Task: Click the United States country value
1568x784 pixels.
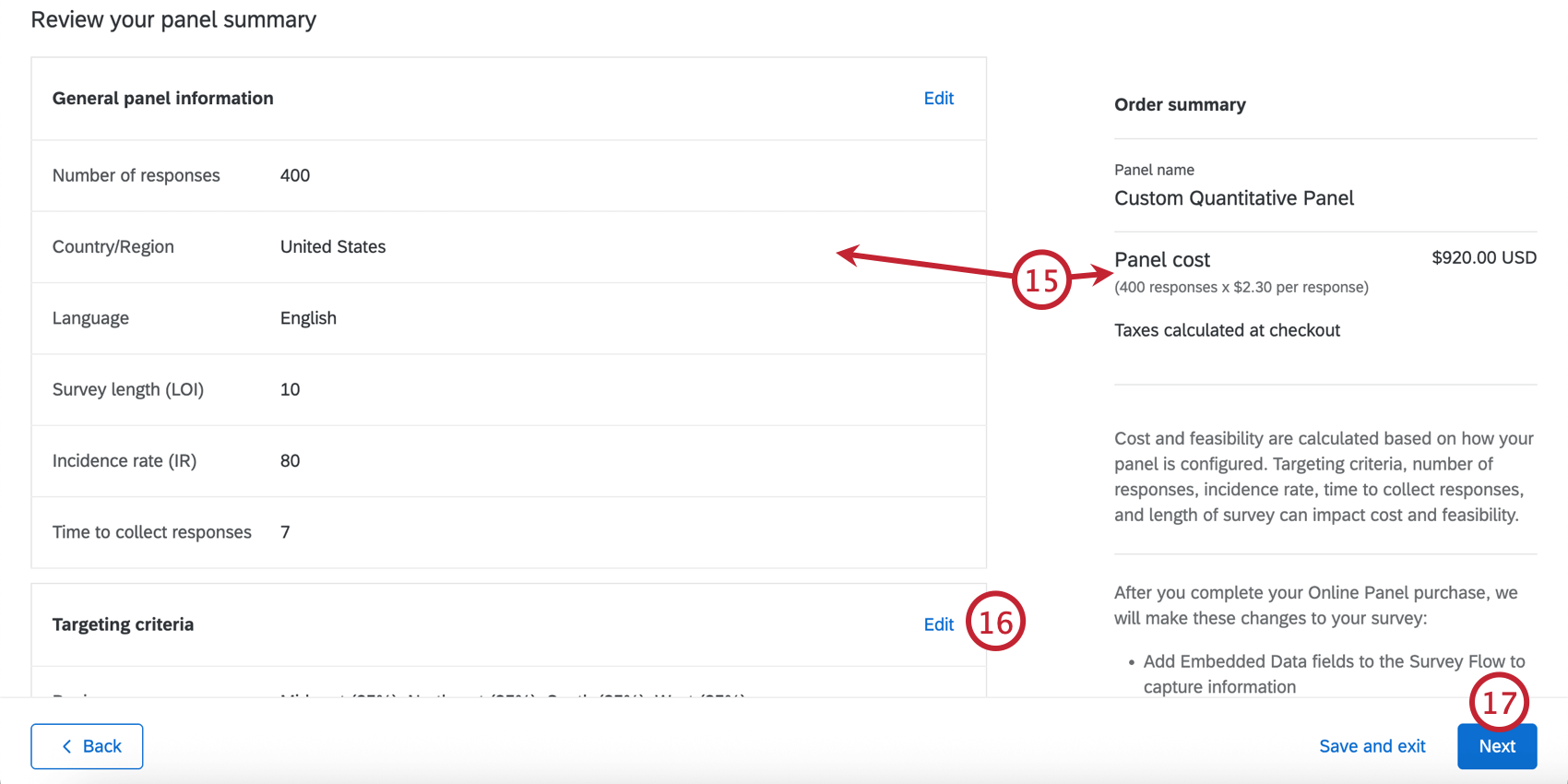Action: (333, 247)
